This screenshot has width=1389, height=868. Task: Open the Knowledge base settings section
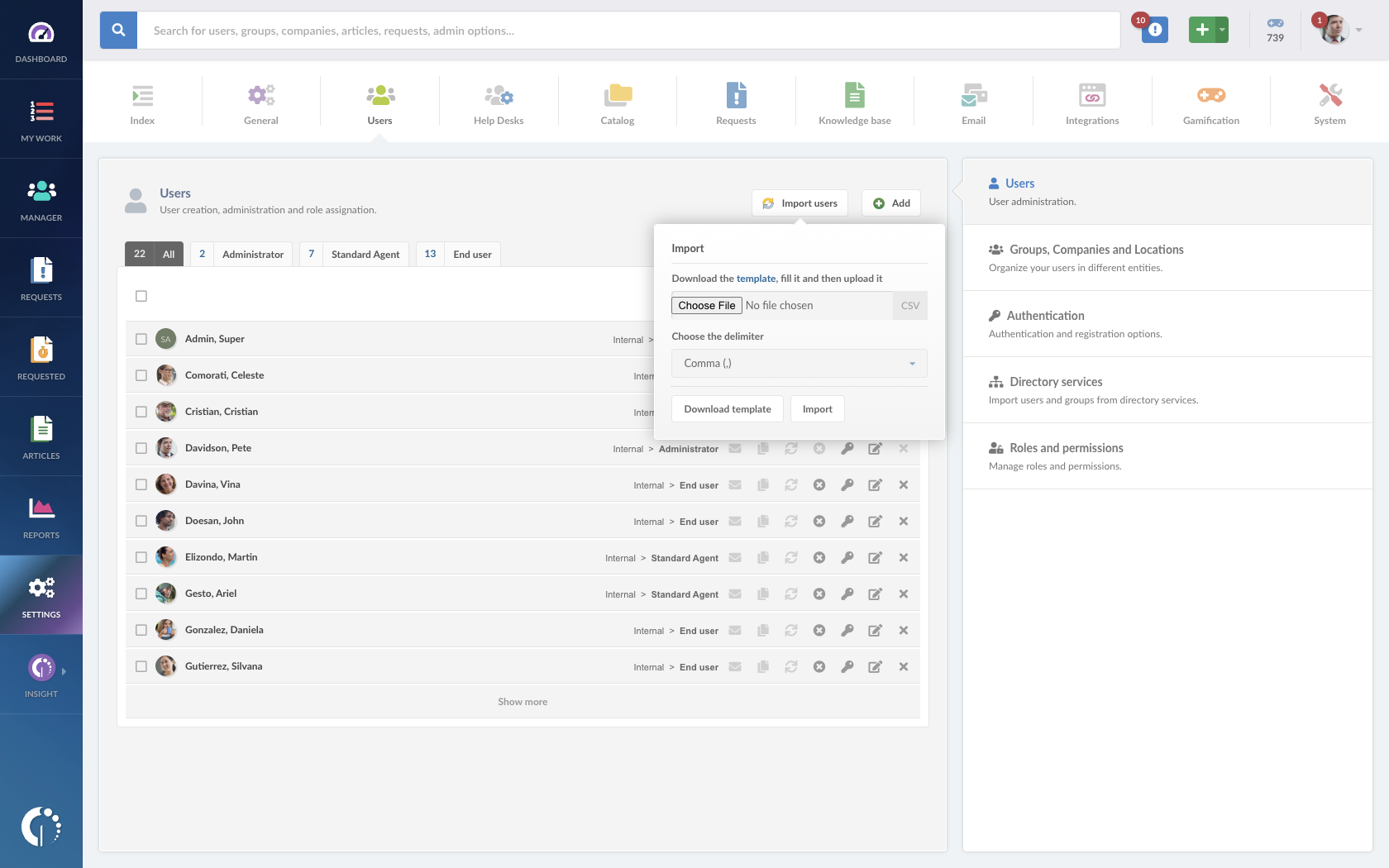click(854, 102)
